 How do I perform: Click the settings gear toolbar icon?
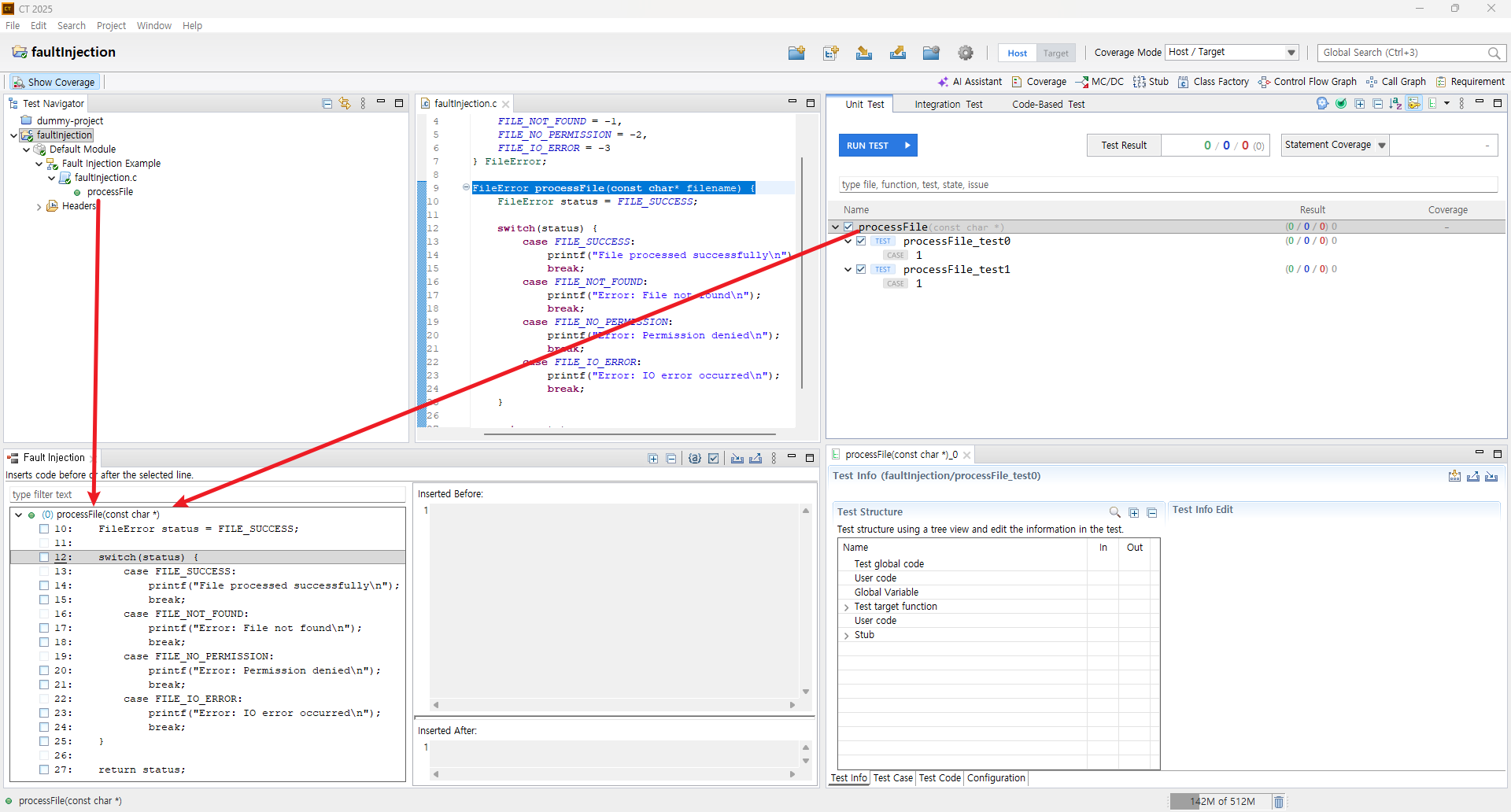click(966, 53)
